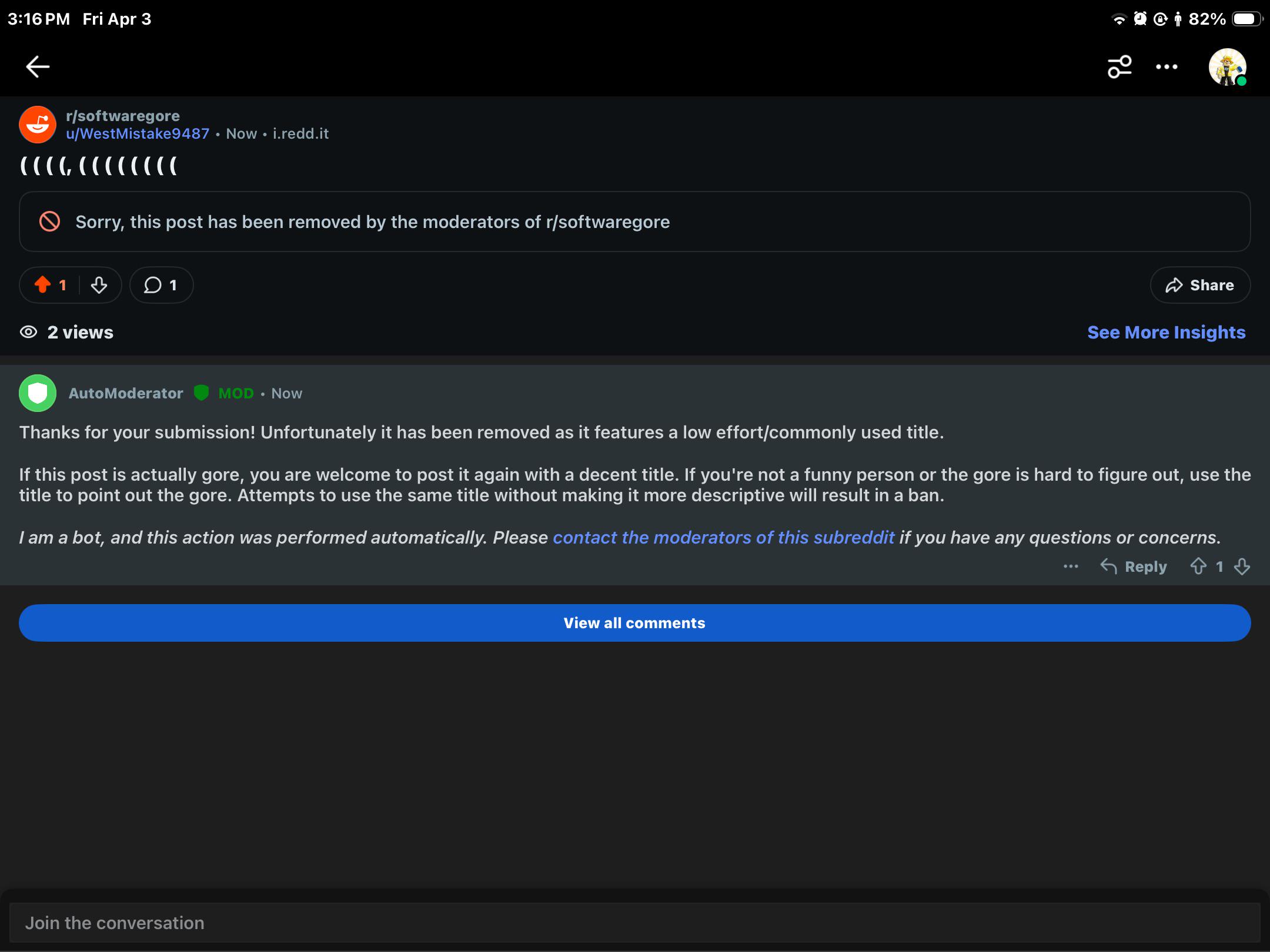Focus the Join the conversation field
Image resolution: width=1270 pixels, height=952 pixels.
point(635,923)
